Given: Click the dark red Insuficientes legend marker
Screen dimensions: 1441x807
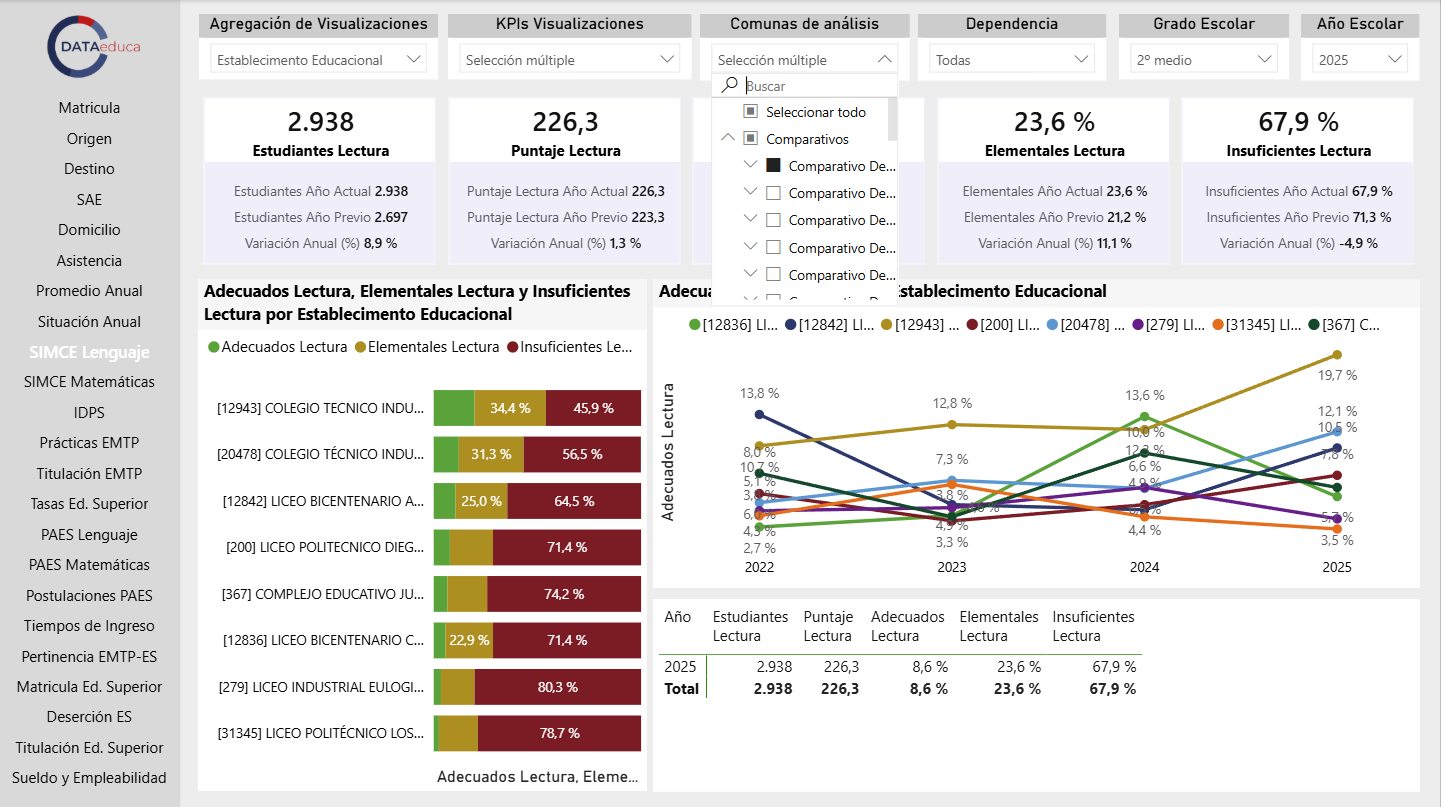Looking at the screenshot, I should pos(513,347).
